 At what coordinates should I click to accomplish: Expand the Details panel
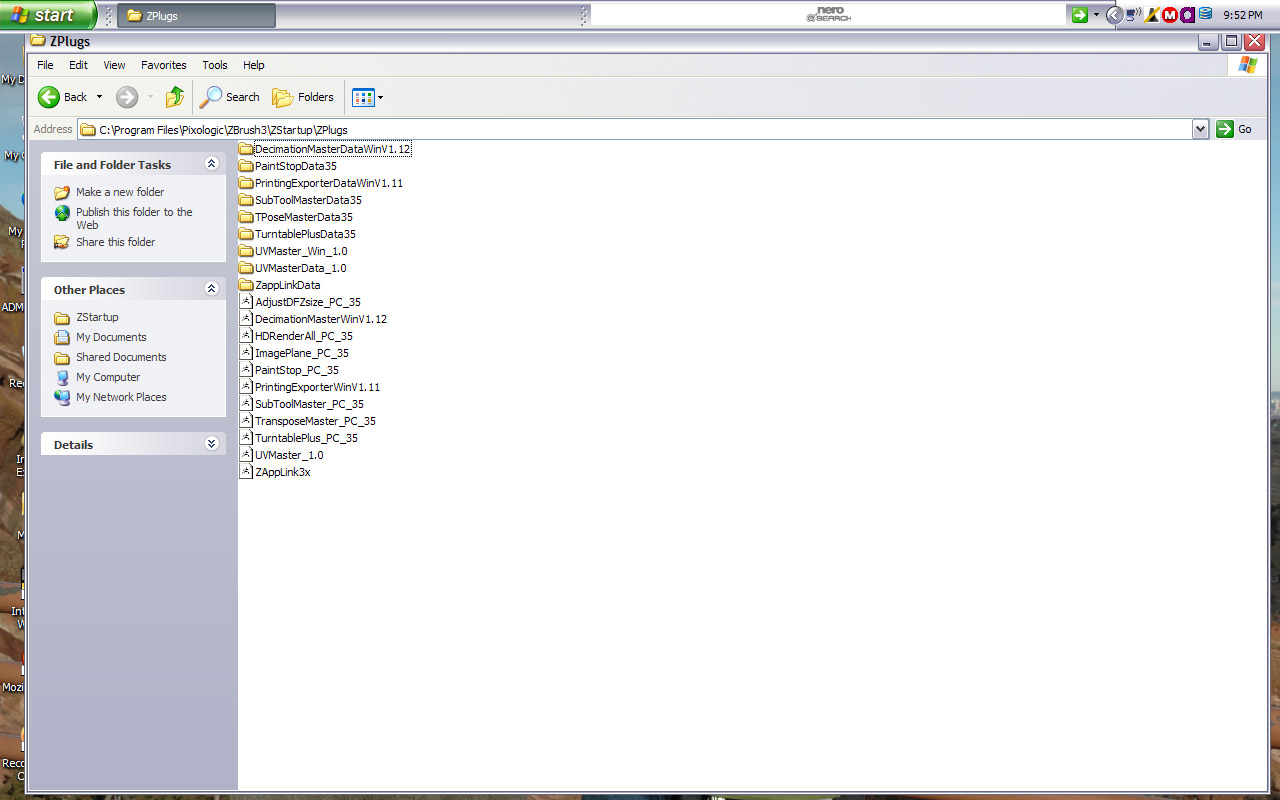pyautogui.click(x=211, y=444)
